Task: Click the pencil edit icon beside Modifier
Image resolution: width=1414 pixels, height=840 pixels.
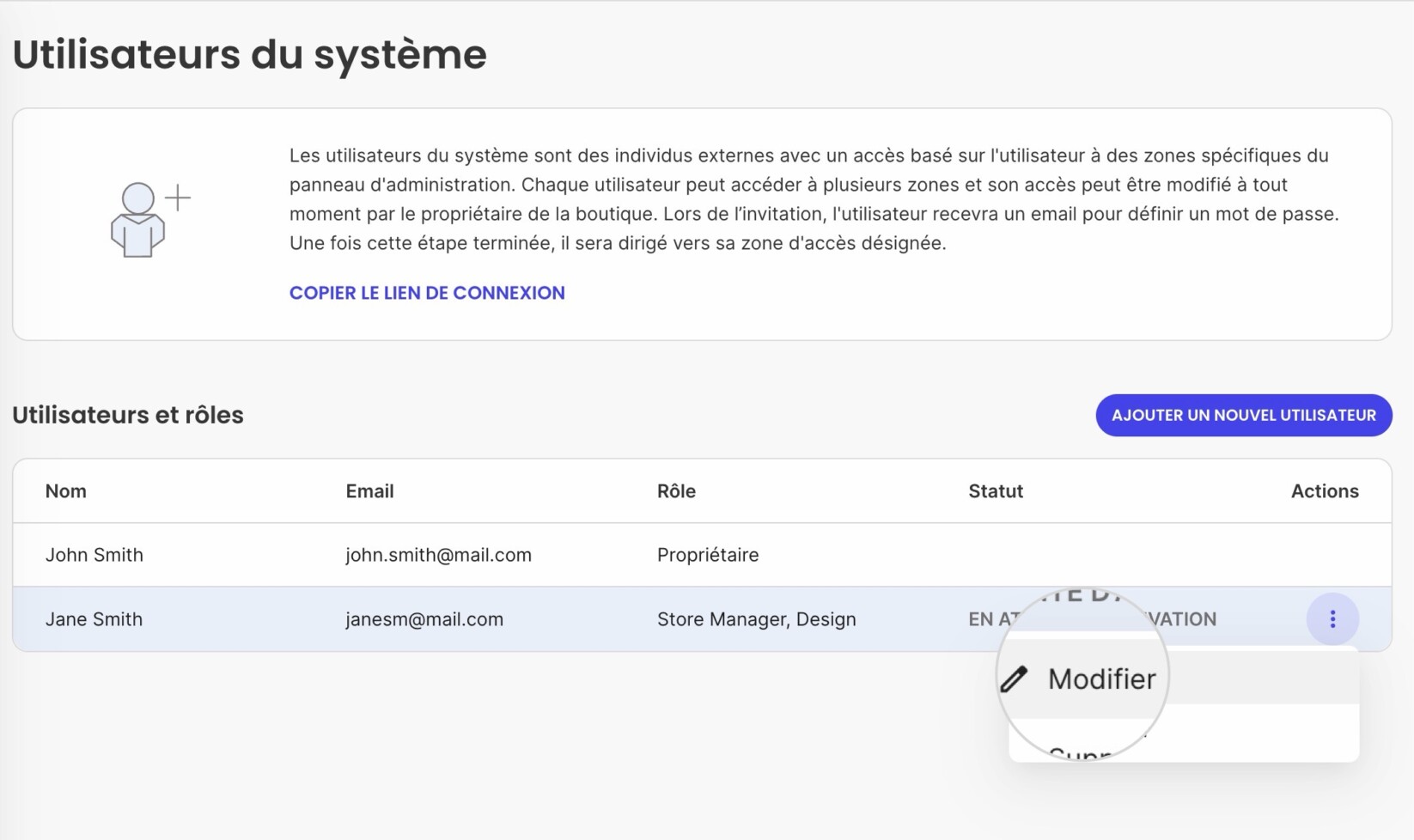Action: 1015,679
